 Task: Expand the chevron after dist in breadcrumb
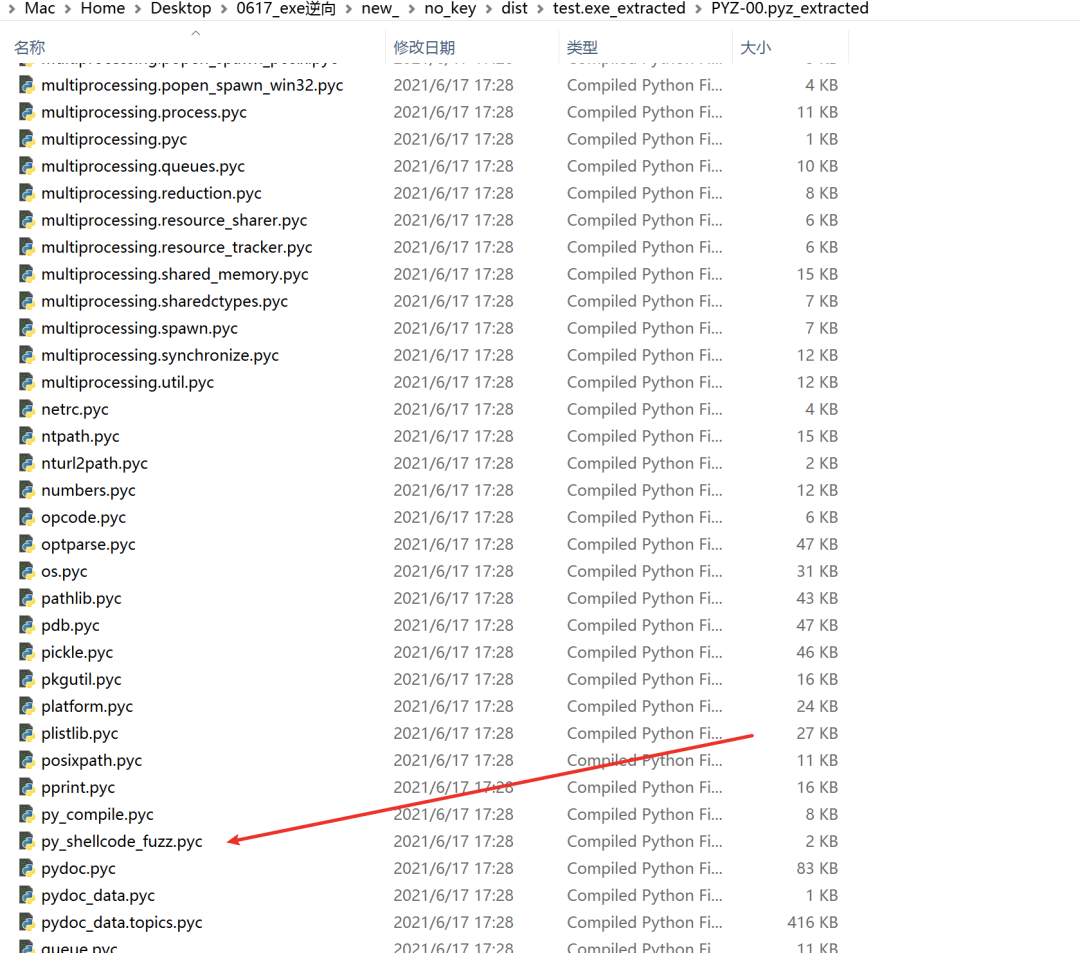pos(541,9)
